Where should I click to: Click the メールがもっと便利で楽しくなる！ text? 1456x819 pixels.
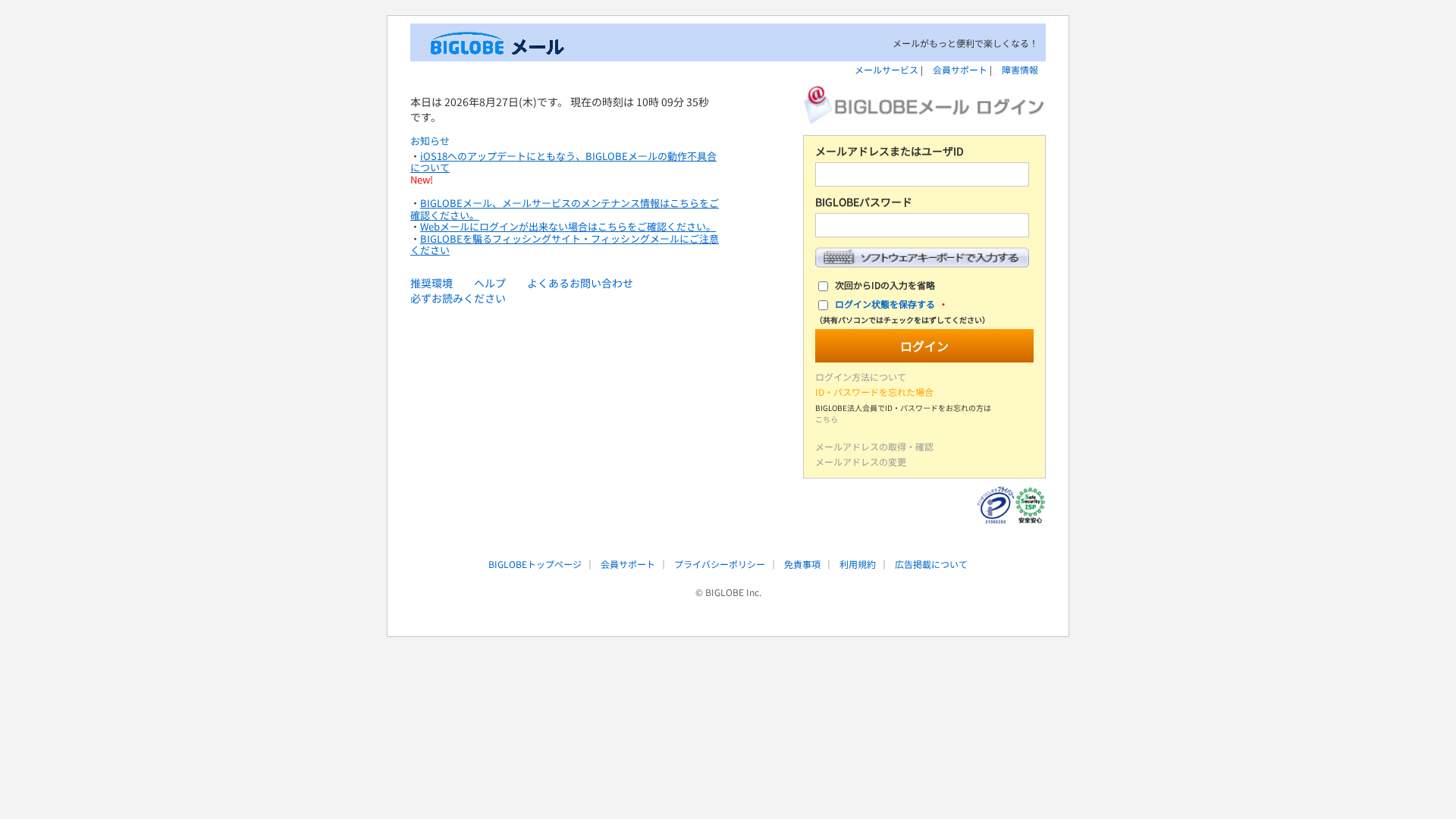965,43
